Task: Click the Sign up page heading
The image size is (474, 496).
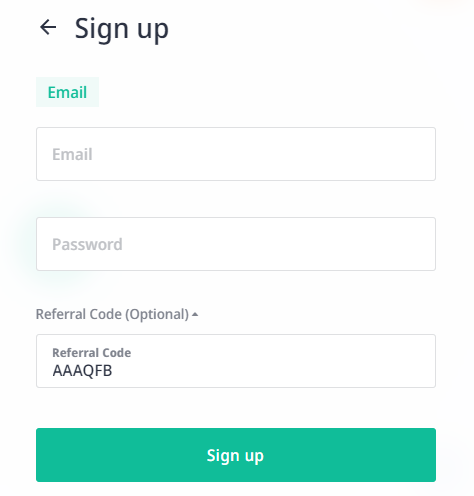Action: [122, 29]
